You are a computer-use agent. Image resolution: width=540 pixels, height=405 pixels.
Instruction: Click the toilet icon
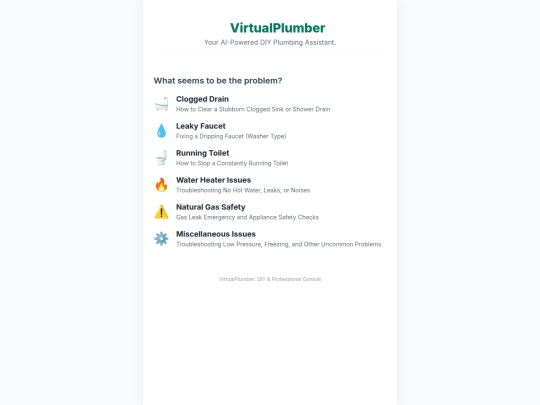[x=161, y=158]
